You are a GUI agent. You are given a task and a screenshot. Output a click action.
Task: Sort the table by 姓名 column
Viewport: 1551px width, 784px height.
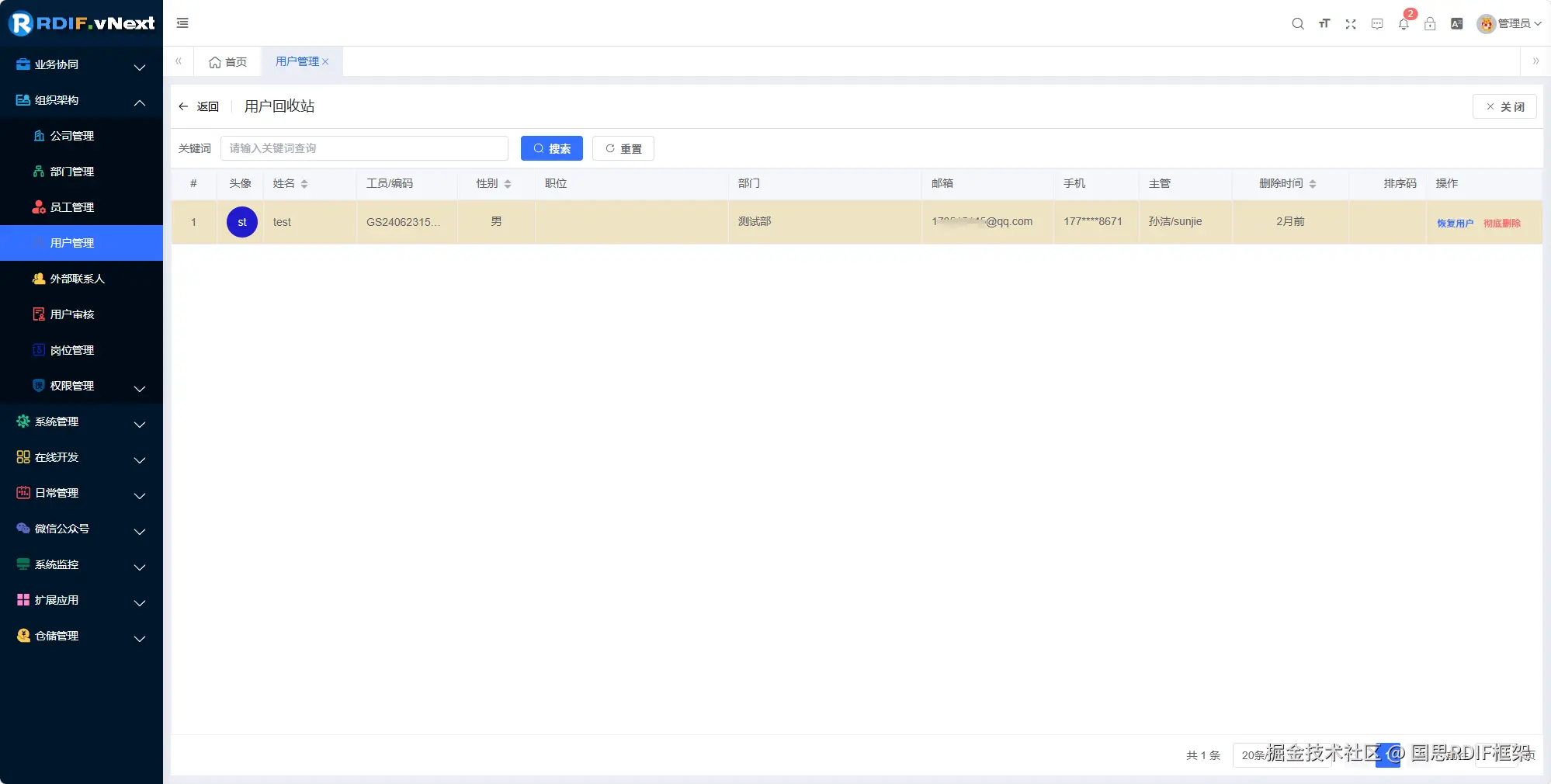point(304,184)
